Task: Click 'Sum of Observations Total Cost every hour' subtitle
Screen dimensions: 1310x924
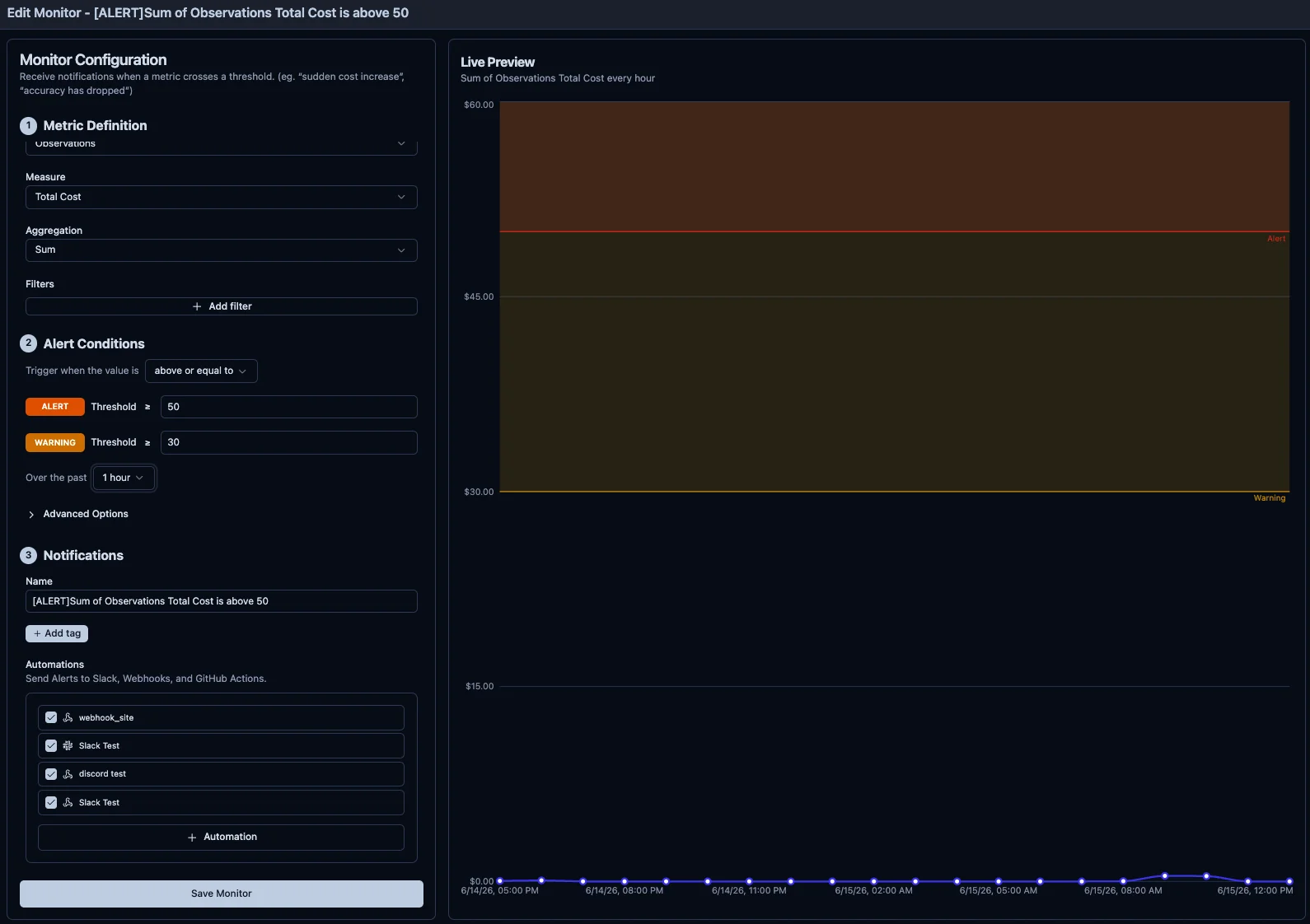Action: coord(558,78)
